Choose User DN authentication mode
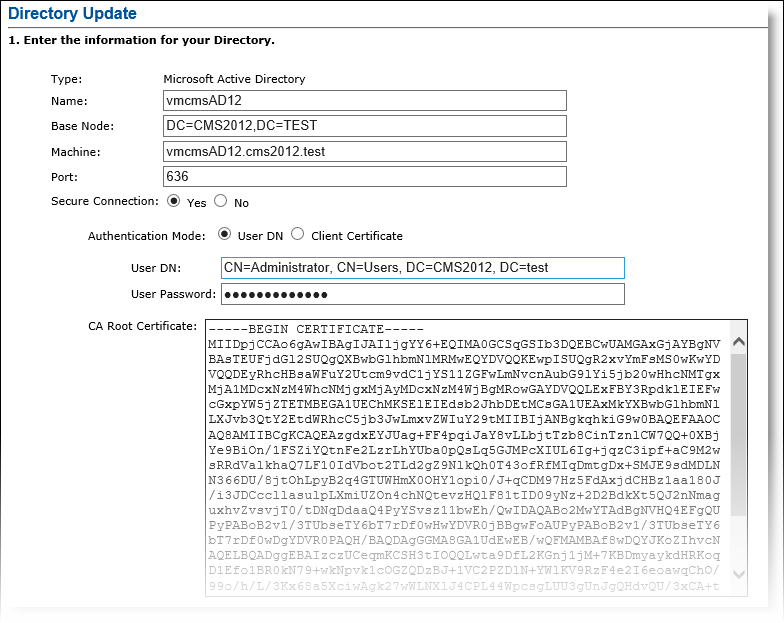784x623 pixels. 224,235
